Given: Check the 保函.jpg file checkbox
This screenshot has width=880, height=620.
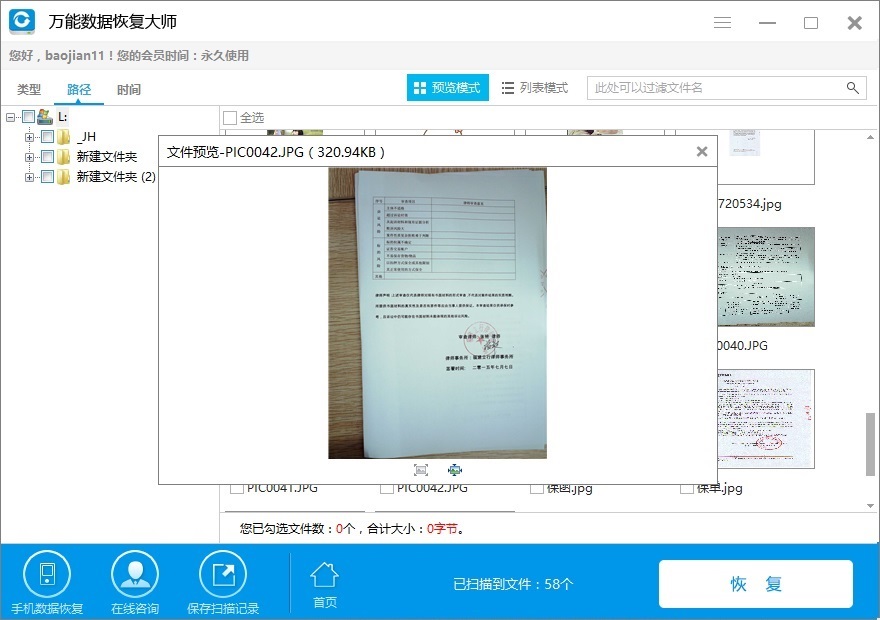Looking at the screenshot, I should [536, 489].
